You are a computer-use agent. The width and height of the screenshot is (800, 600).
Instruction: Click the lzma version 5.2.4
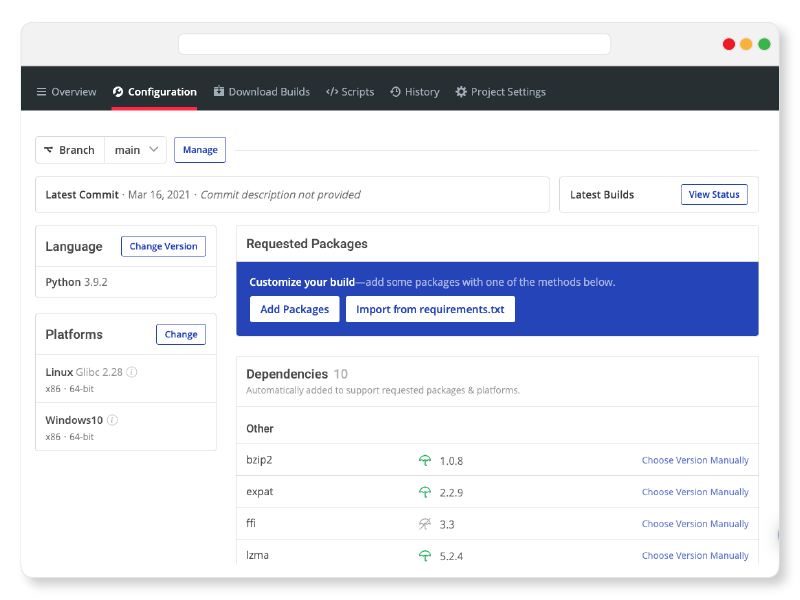[x=451, y=556]
